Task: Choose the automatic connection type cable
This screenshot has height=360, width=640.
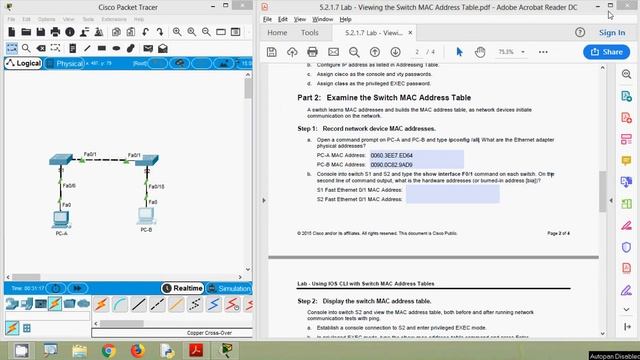Action: coord(101,304)
